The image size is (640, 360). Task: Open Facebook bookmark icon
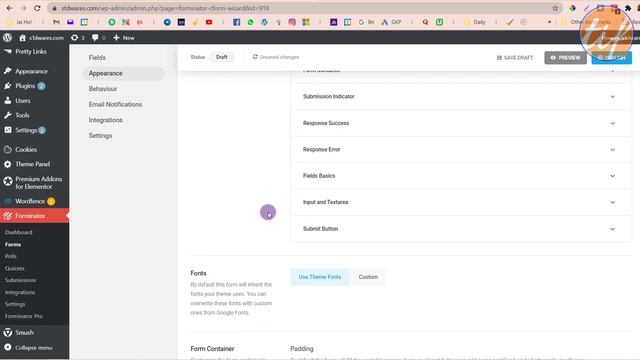point(236,22)
